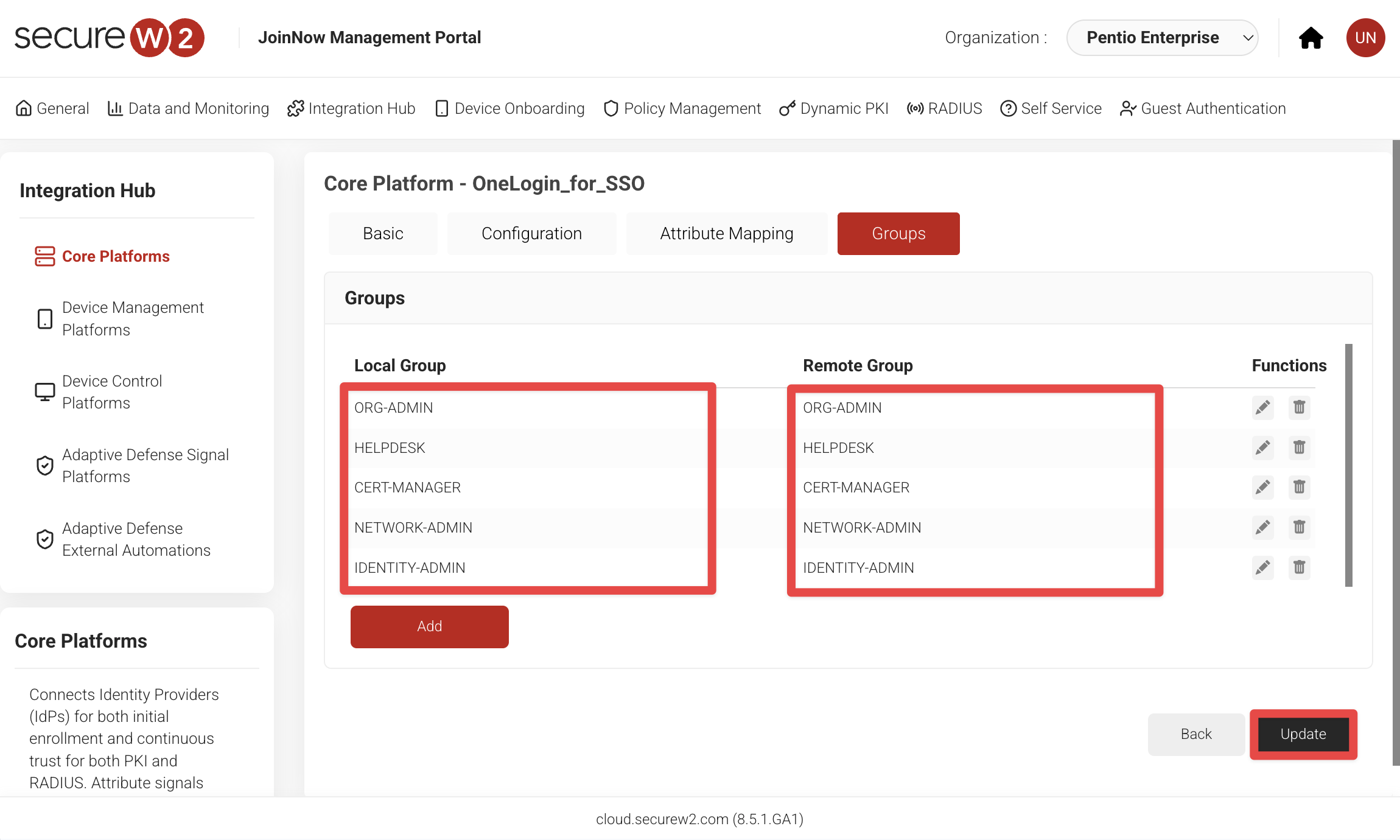Open the Policy Management menu
The width and height of the screenshot is (1400, 840).
pyautogui.click(x=682, y=108)
